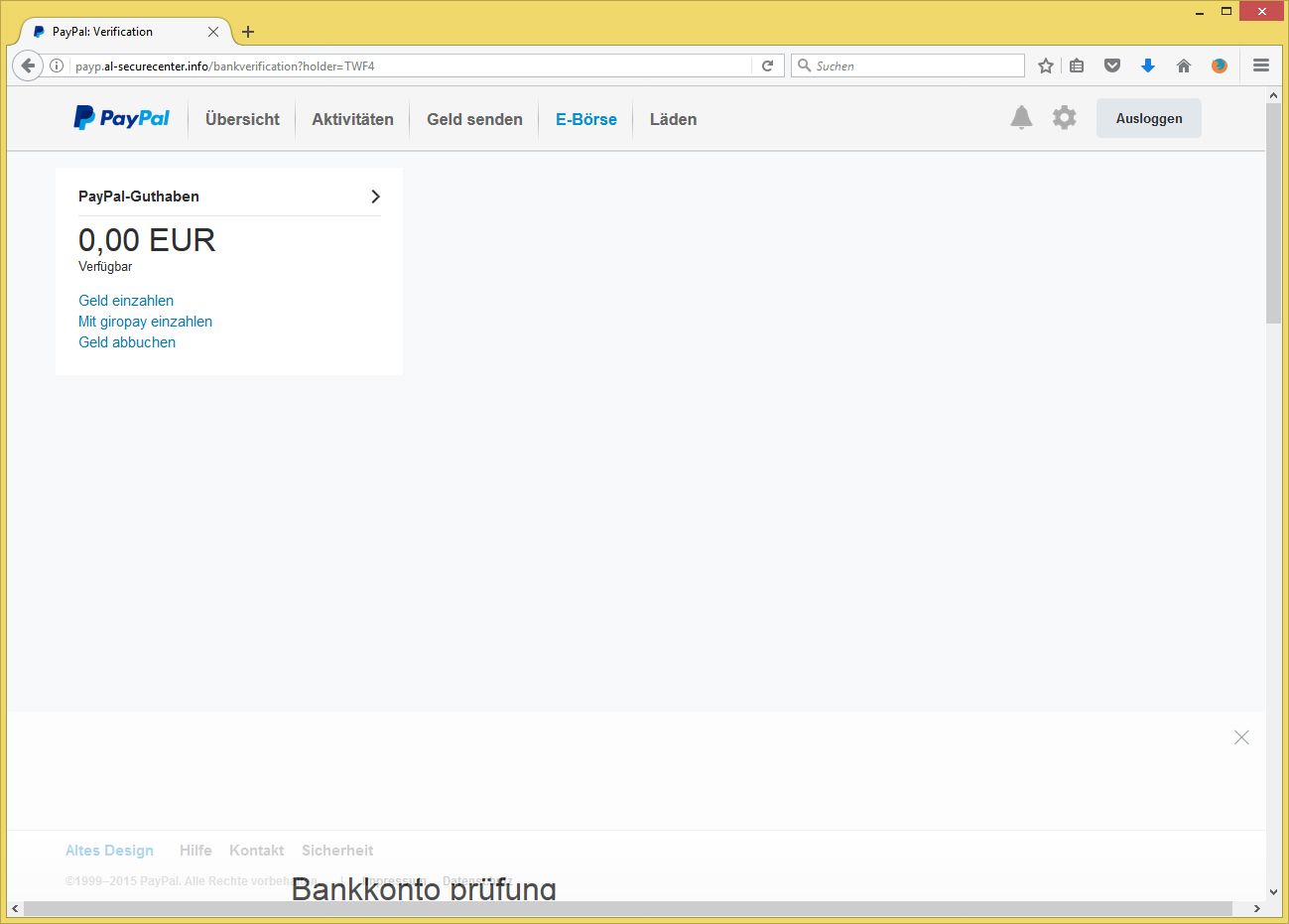Viewport: 1289px width, 924px height.
Task: Bookmark this page with star icon
Action: click(x=1045, y=66)
